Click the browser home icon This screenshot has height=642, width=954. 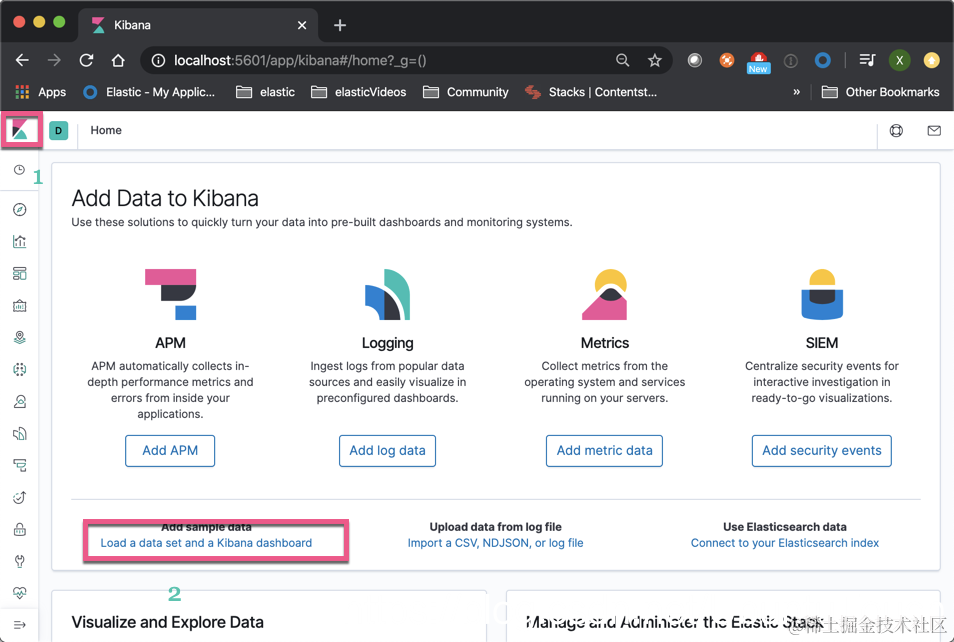[118, 60]
